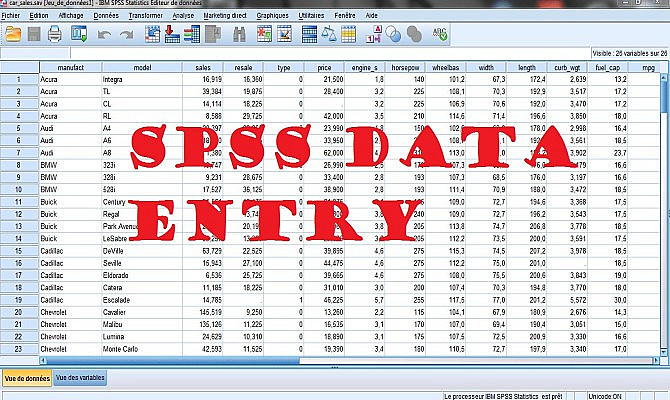Toggle value labels display icon
Screen dimensions: 670x400
[x=373, y=34]
